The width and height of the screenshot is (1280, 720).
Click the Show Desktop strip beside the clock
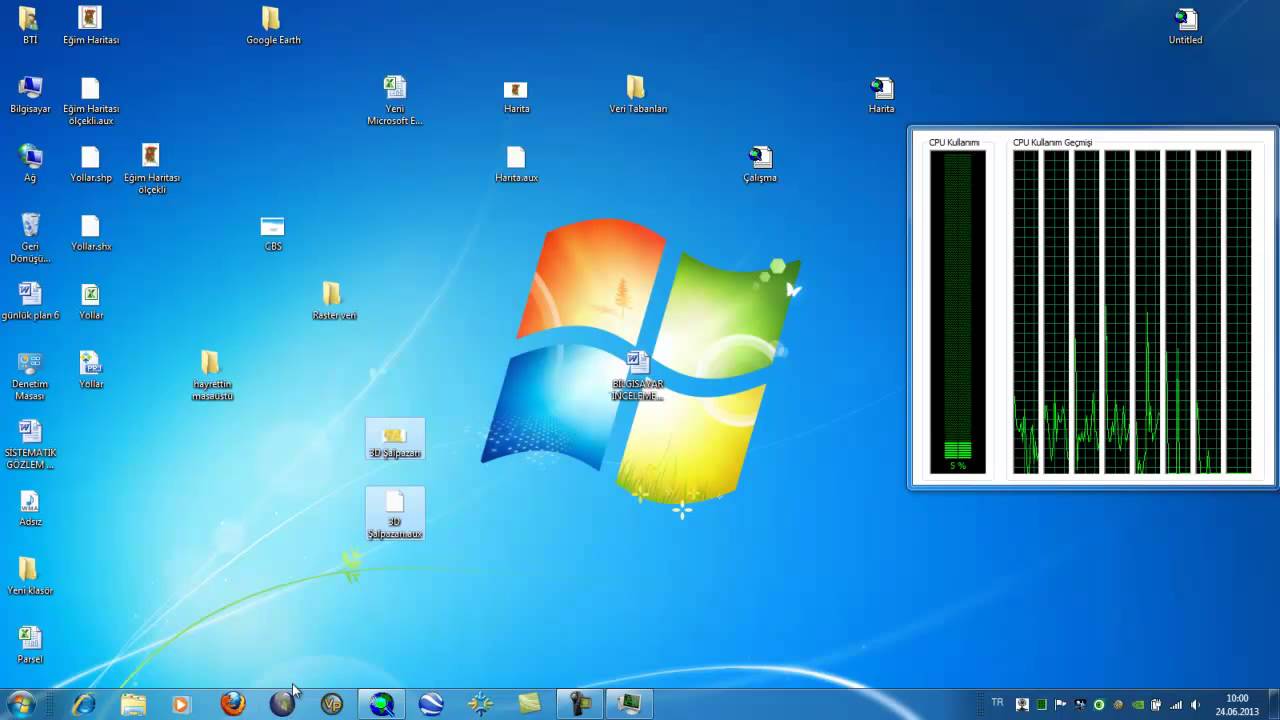(1272, 704)
